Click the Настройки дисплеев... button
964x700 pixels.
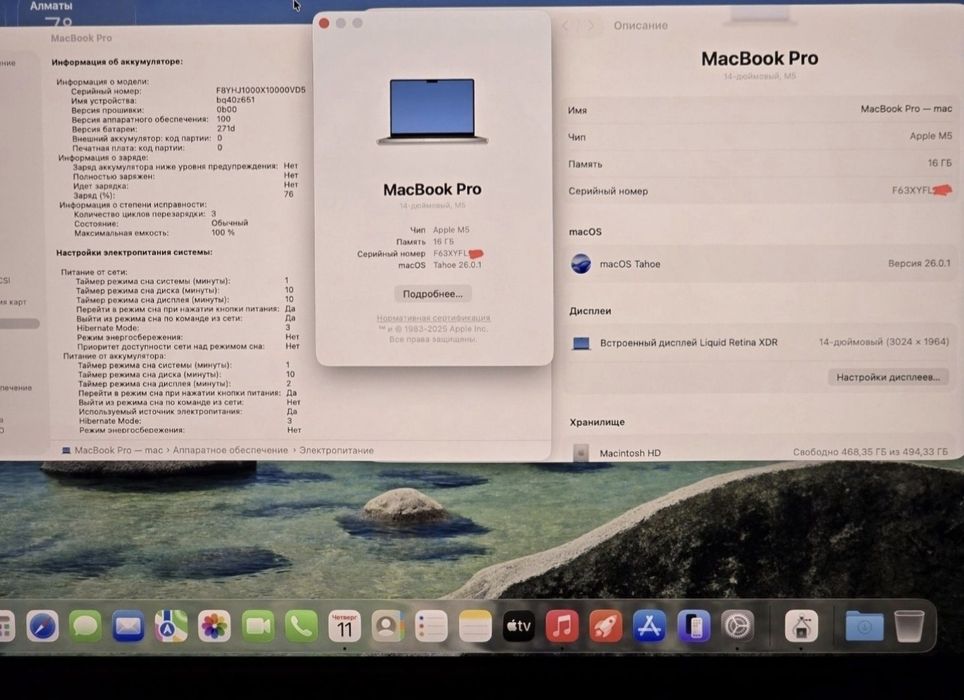tap(888, 377)
